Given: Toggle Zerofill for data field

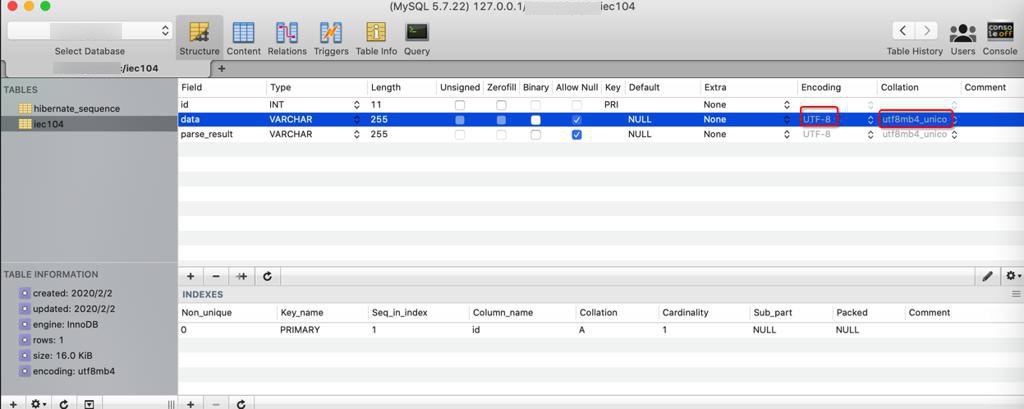Looking at the screenshot, I should 501,120.
